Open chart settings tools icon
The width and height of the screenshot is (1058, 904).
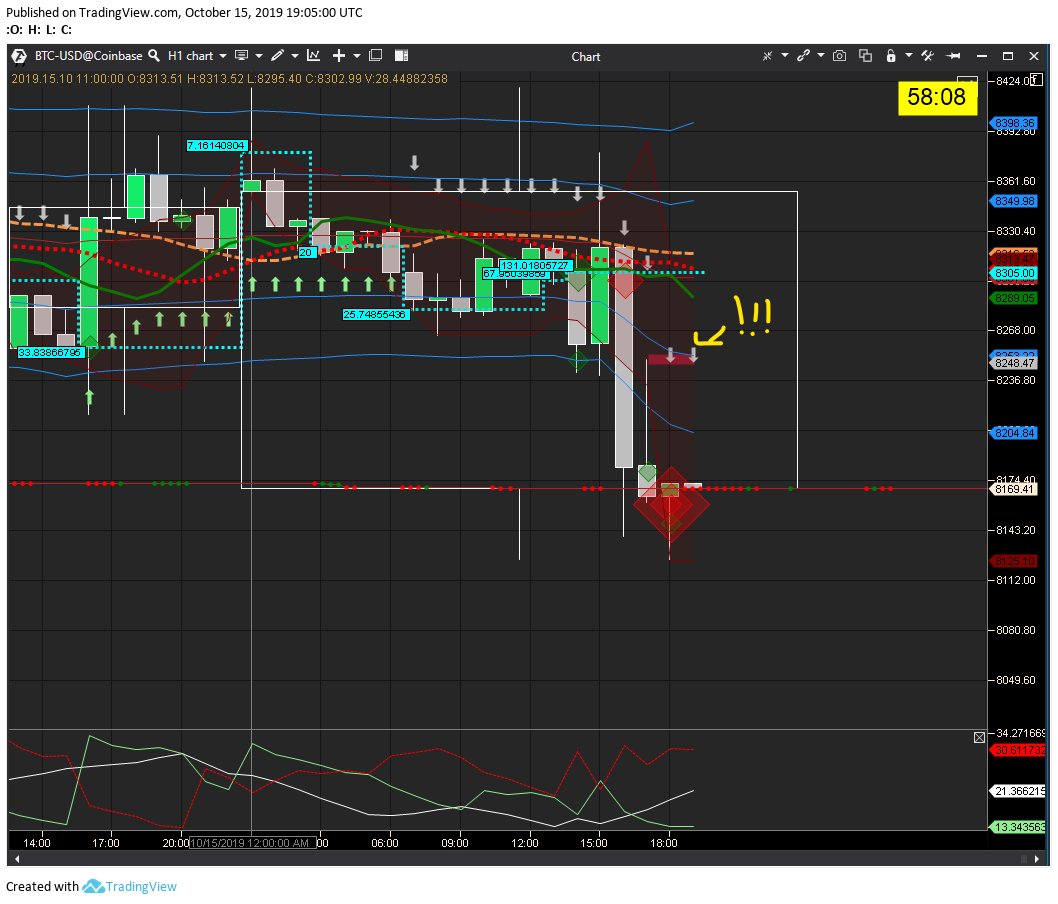point(928,56)
